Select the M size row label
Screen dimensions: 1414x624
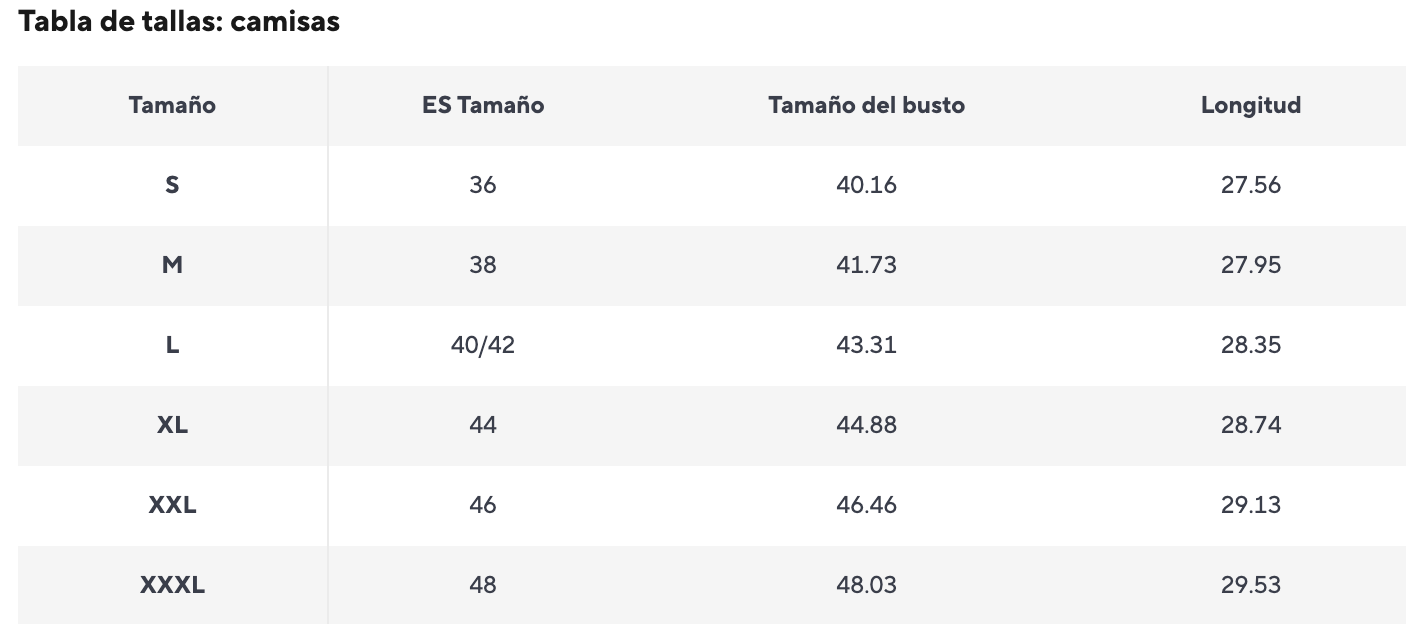(x=172, y=265)
